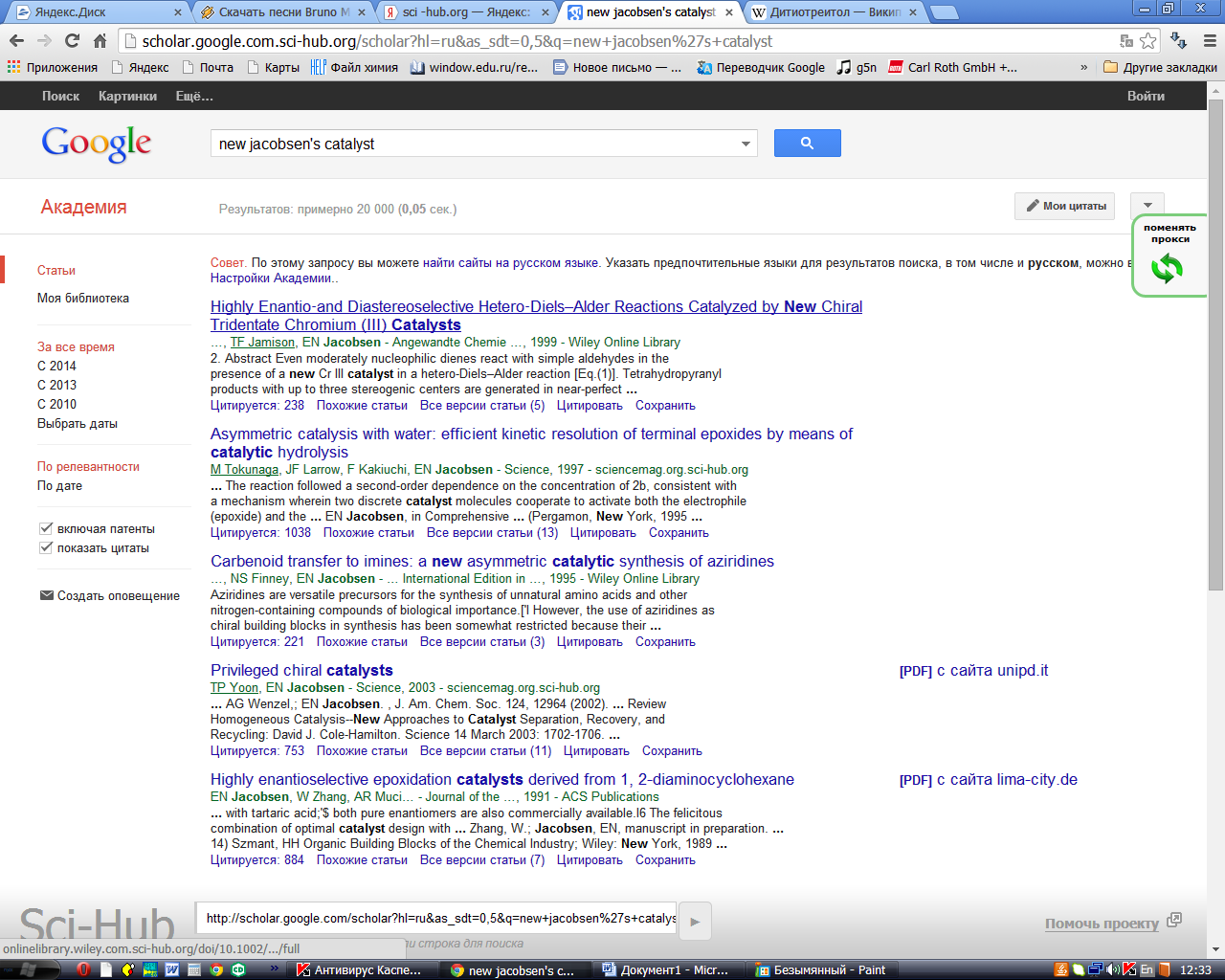Toggle the показать цитаты checkbox
1225x980 pixels.
45,547
